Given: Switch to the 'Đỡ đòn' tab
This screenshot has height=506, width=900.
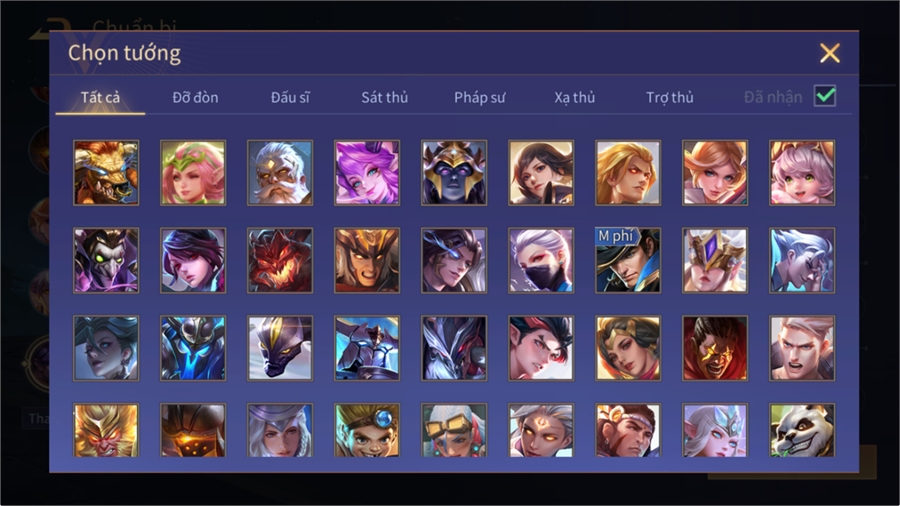Looking at the screenshot, I should click(195, 98).
